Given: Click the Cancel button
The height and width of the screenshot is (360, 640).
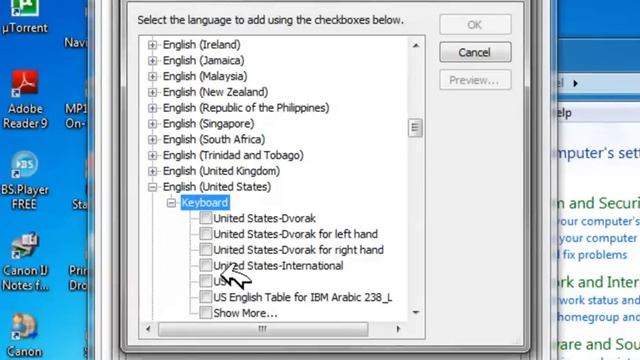Looking at the screenshot, I should tap(475, 52).
